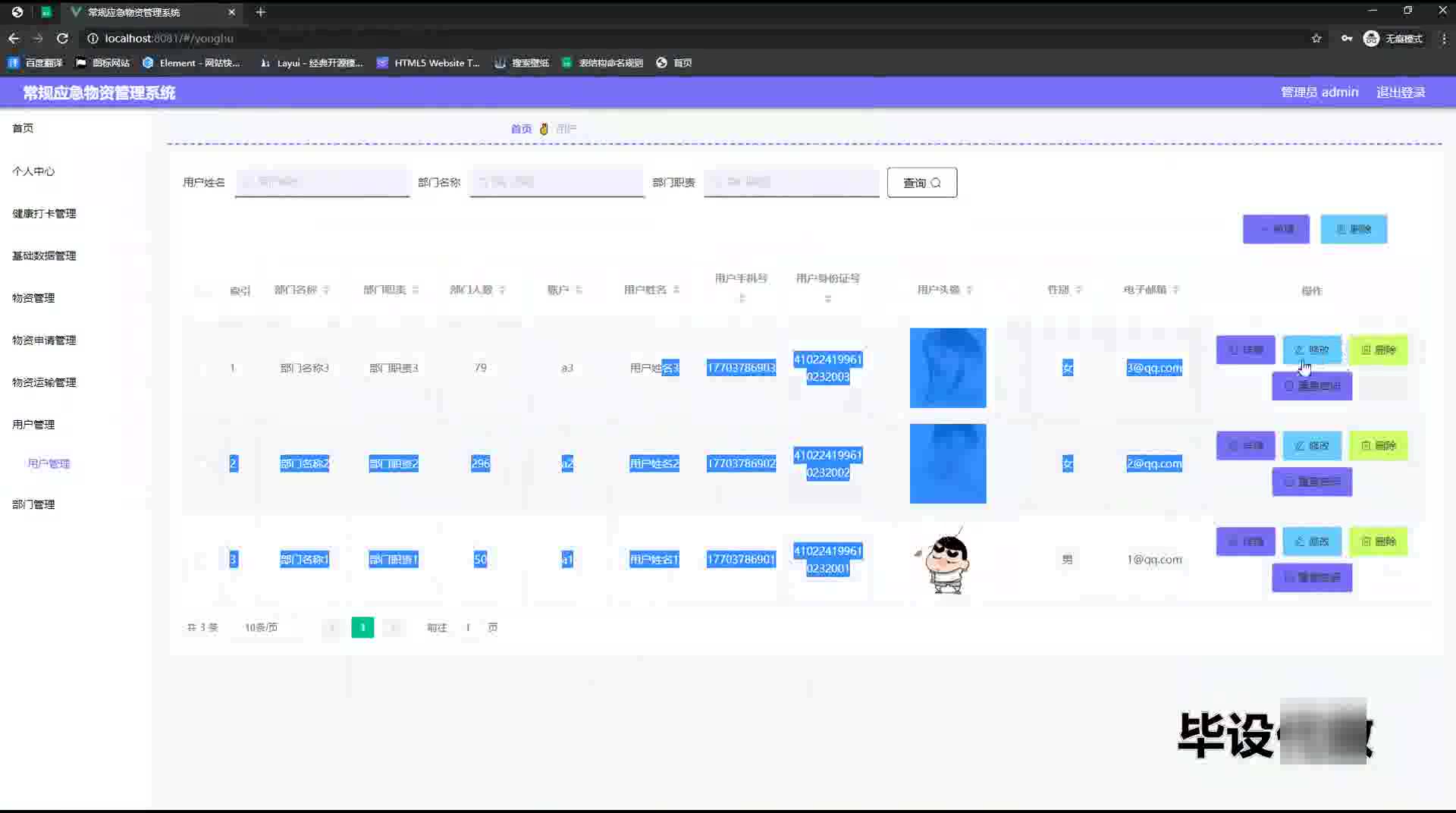The image size is (1456, 813).
Task: Open the 首页 bookmark in the bookmarks bar
Action: [x=674, y=63]
